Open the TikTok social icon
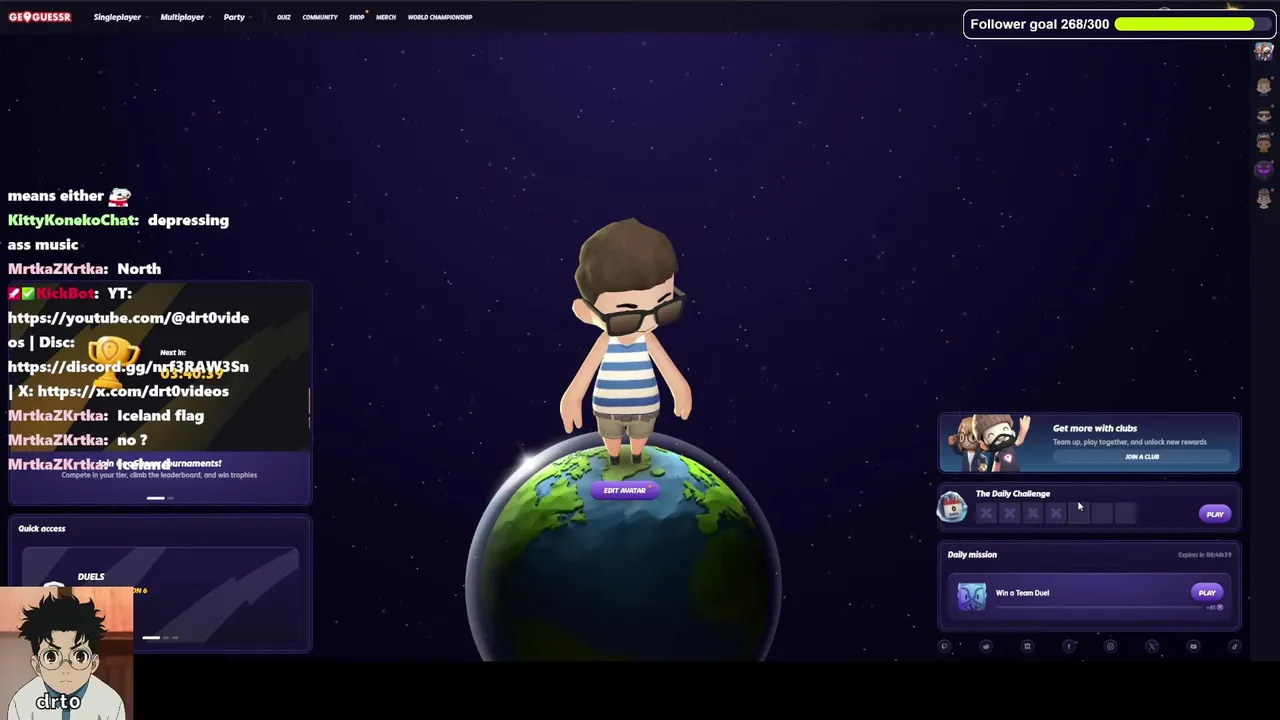Viewport: 1280px width, 720px height. [x=1235, y=646]
